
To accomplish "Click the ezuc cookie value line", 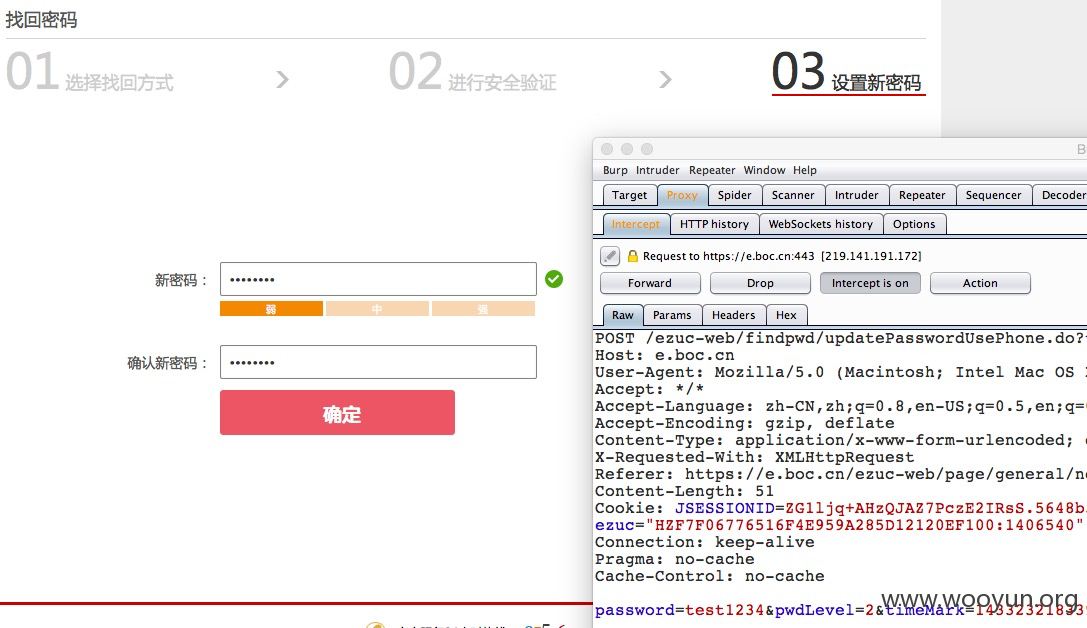I will [x=839, y=525].
